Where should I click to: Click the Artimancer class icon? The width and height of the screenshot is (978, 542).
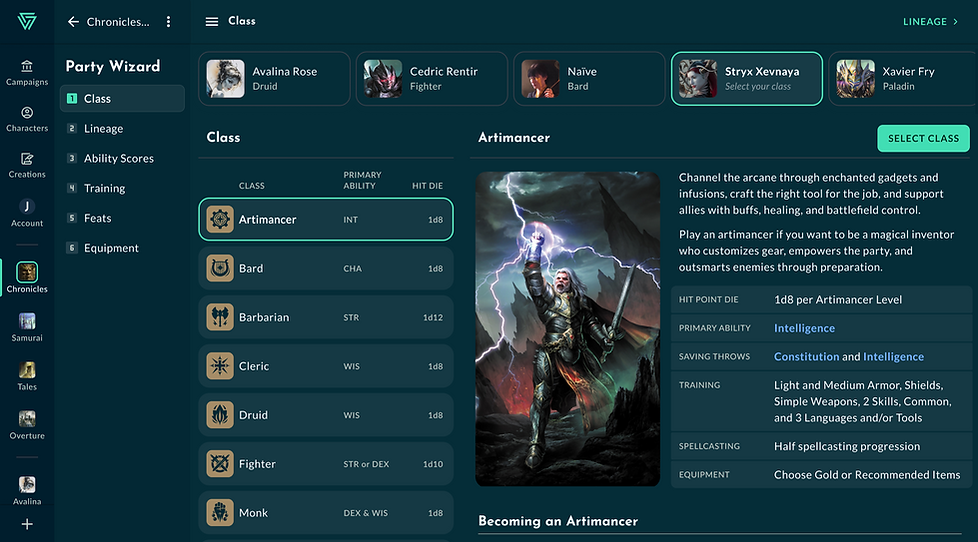click(x=220, y=220)
